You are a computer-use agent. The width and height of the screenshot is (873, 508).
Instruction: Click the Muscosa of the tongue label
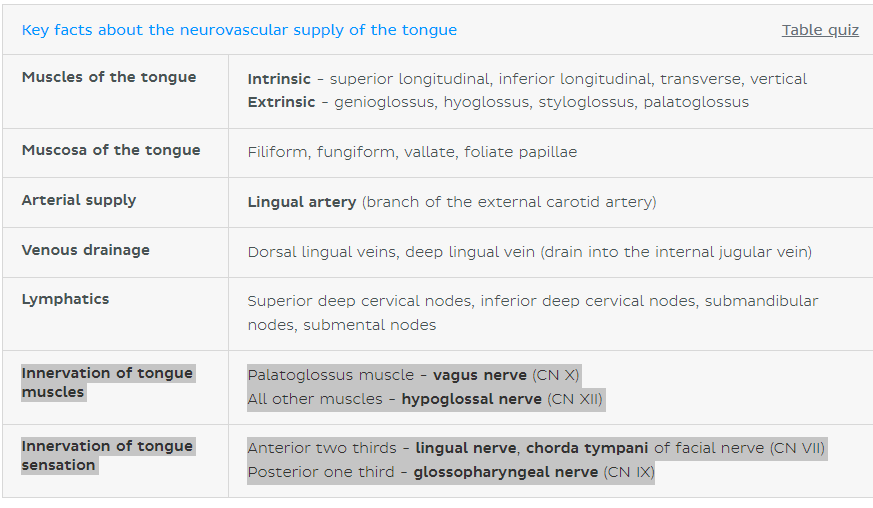[111, 150]
